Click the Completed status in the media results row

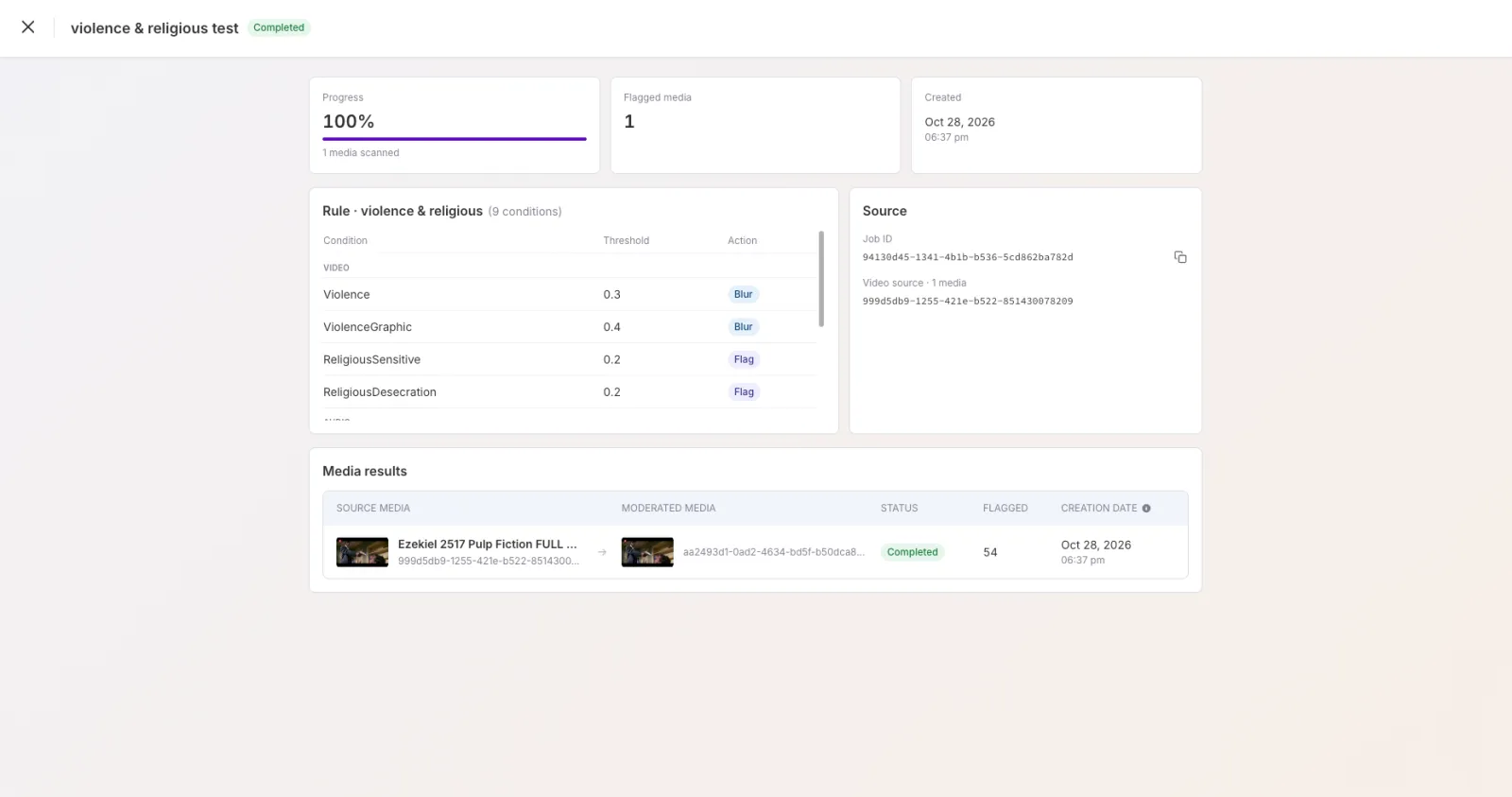point(912,552)
